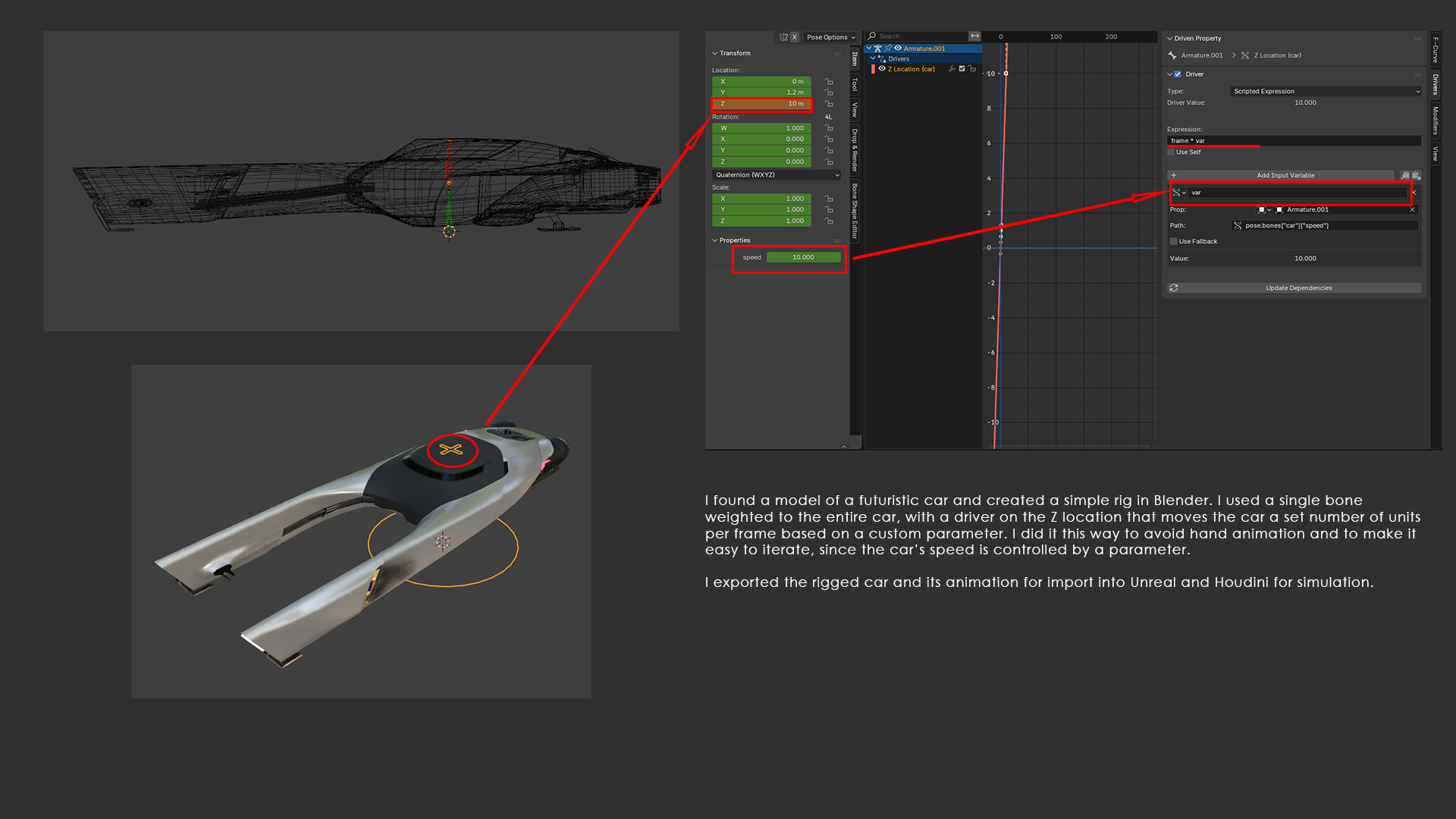Open the Scripted Expression type dropdown
Viewport: 1456px width, 819px height.
coord(1326,91)
